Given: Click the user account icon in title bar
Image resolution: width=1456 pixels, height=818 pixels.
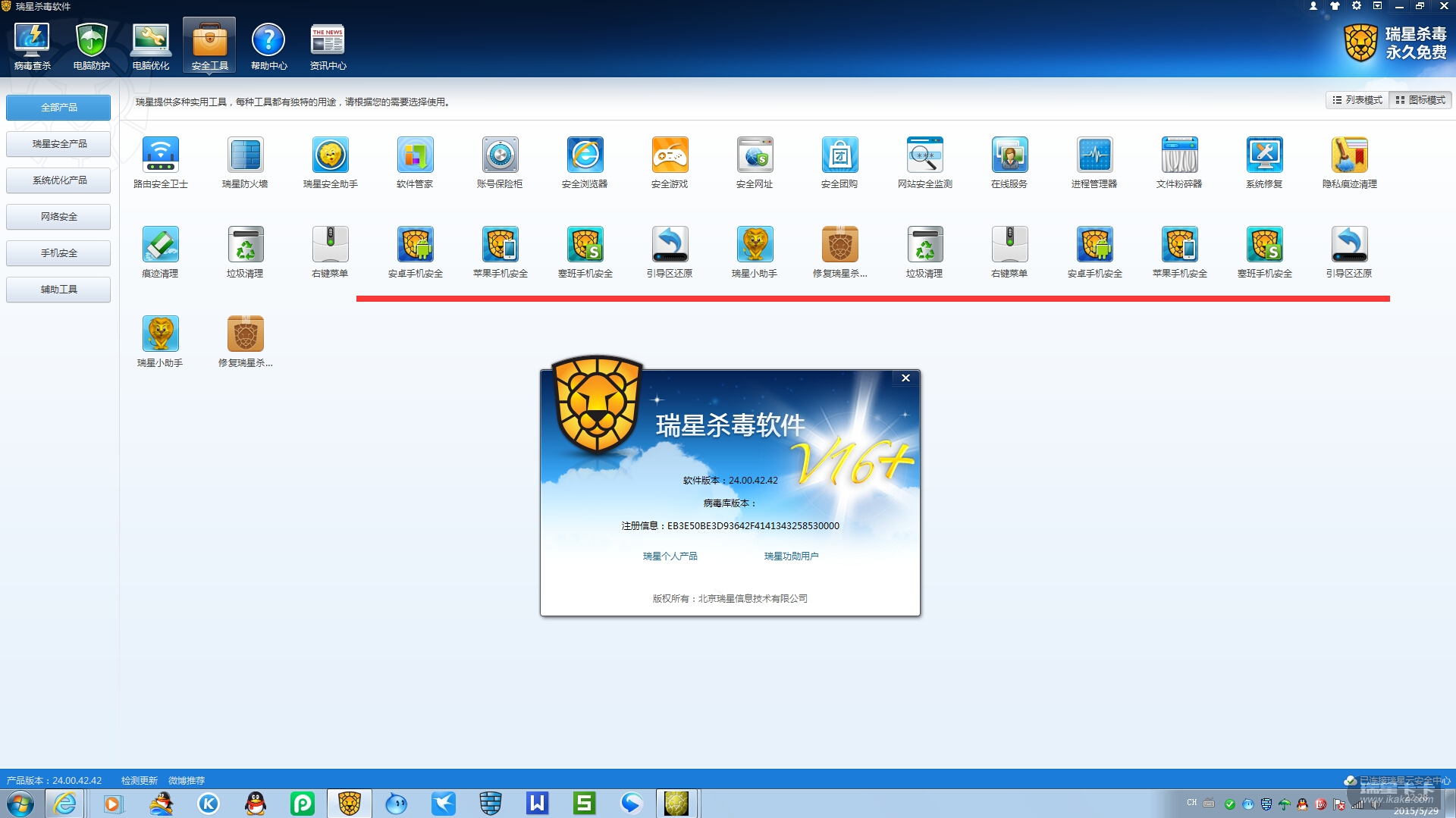Looking at the screenshot, I should click(x=1313, y=6).
